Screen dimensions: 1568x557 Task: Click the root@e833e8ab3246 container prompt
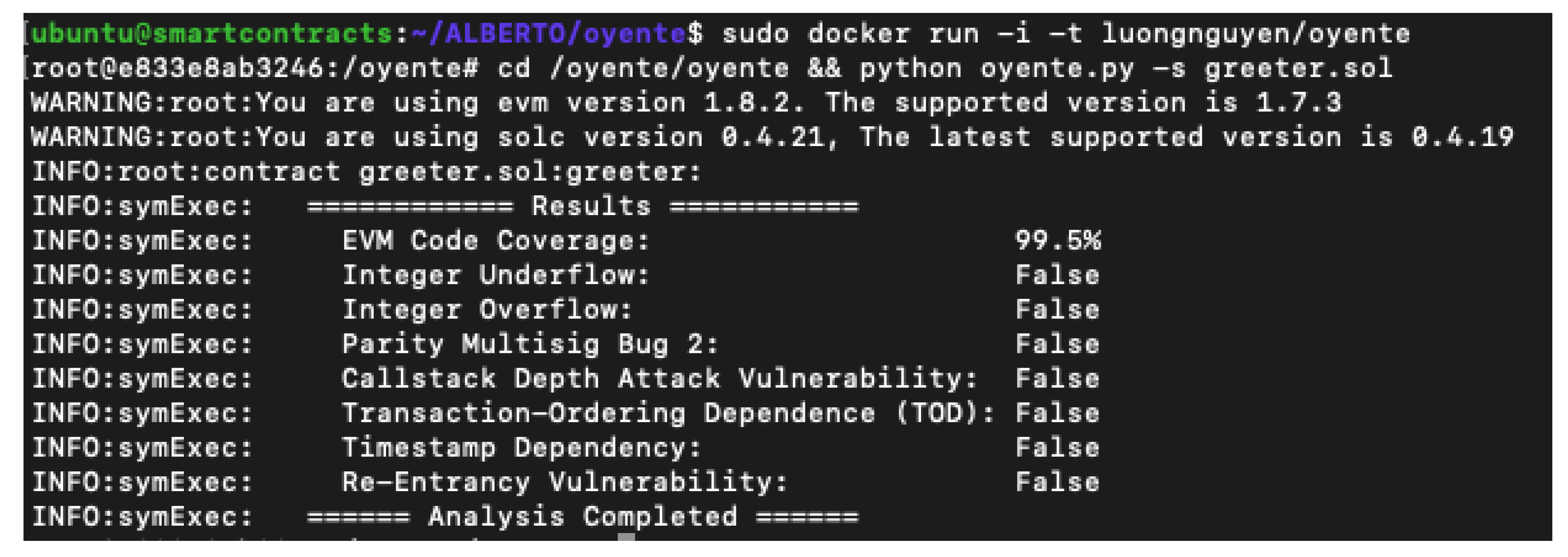(177, 68)
